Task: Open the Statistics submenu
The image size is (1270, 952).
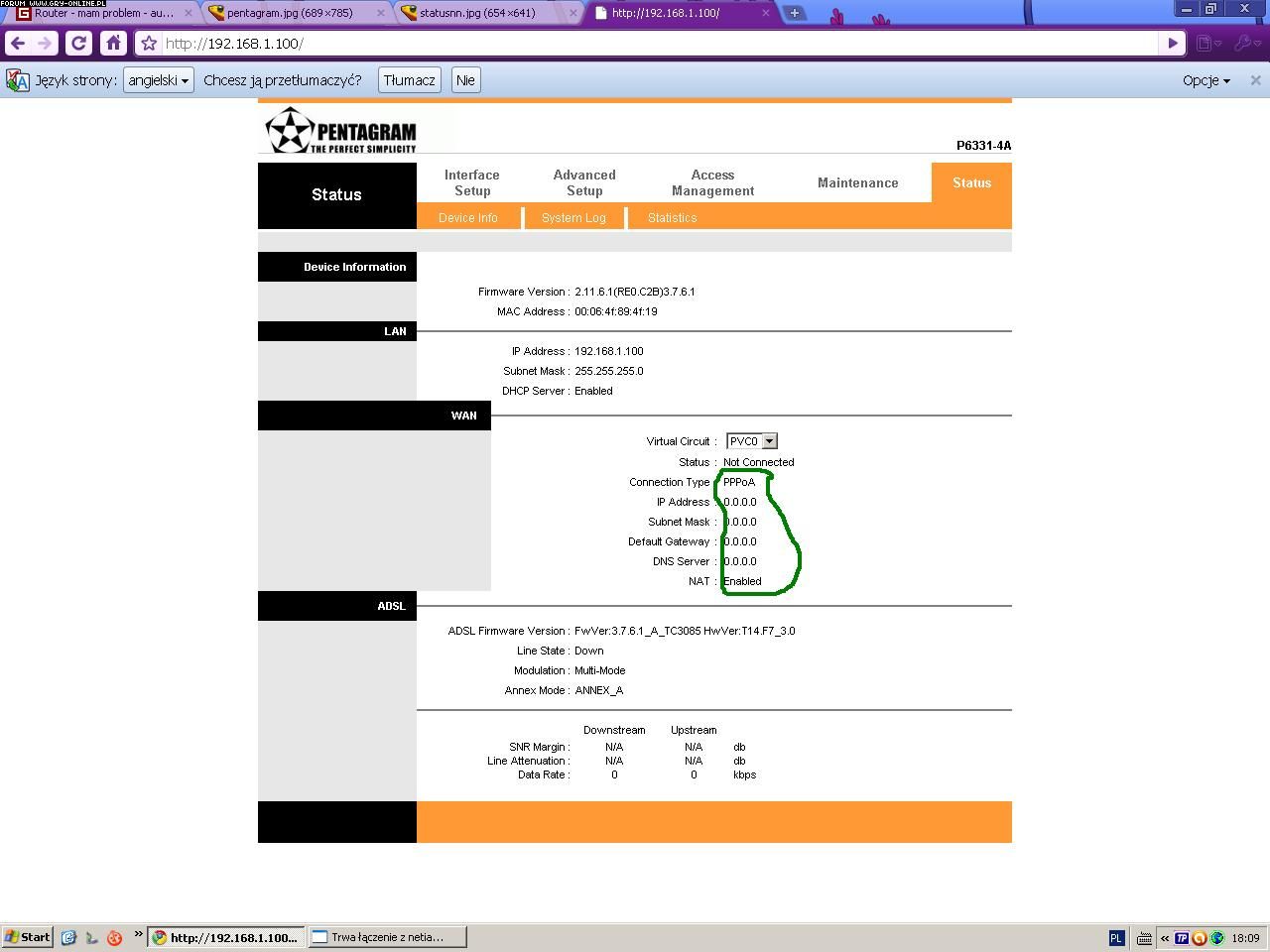Action: 672,217
